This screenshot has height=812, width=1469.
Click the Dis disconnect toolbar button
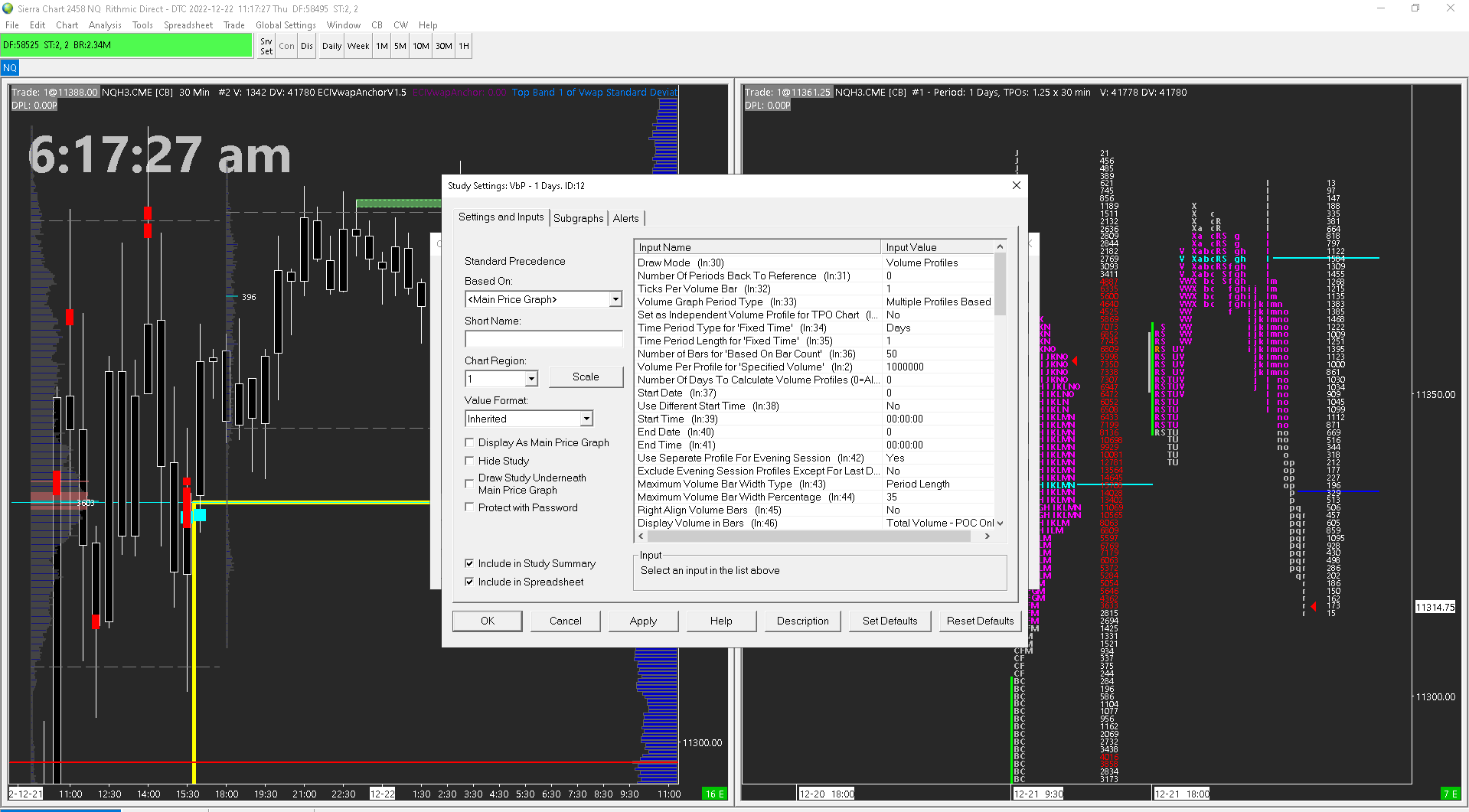coord(307,46)
